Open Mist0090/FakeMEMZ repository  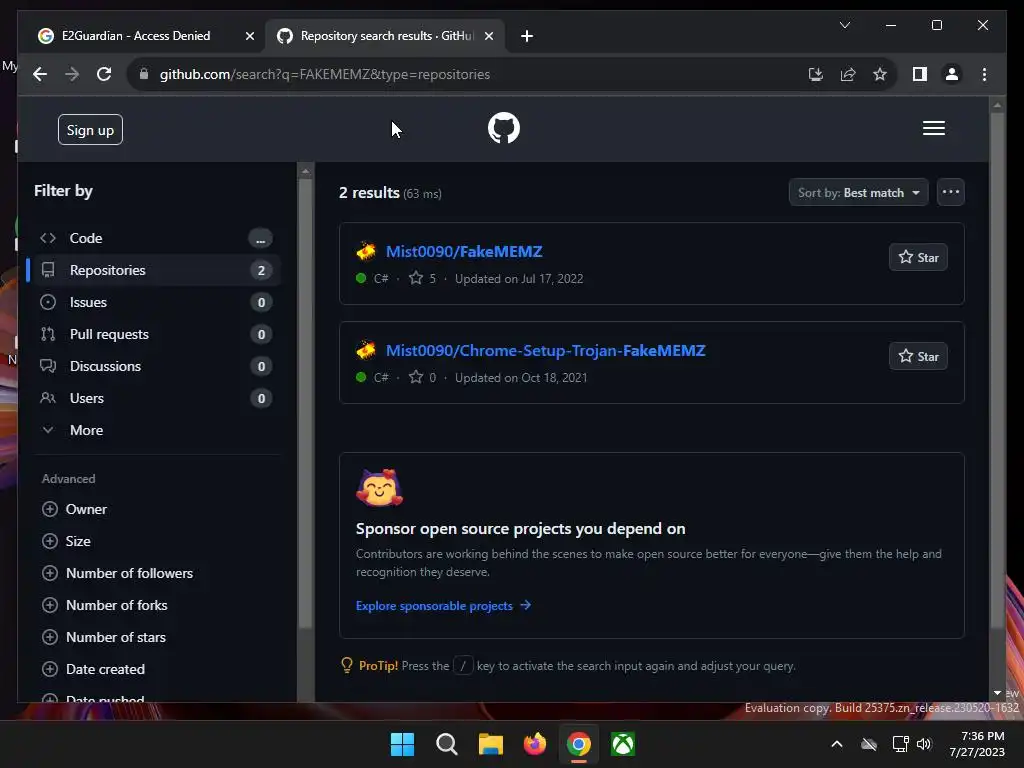click(464, 251)
